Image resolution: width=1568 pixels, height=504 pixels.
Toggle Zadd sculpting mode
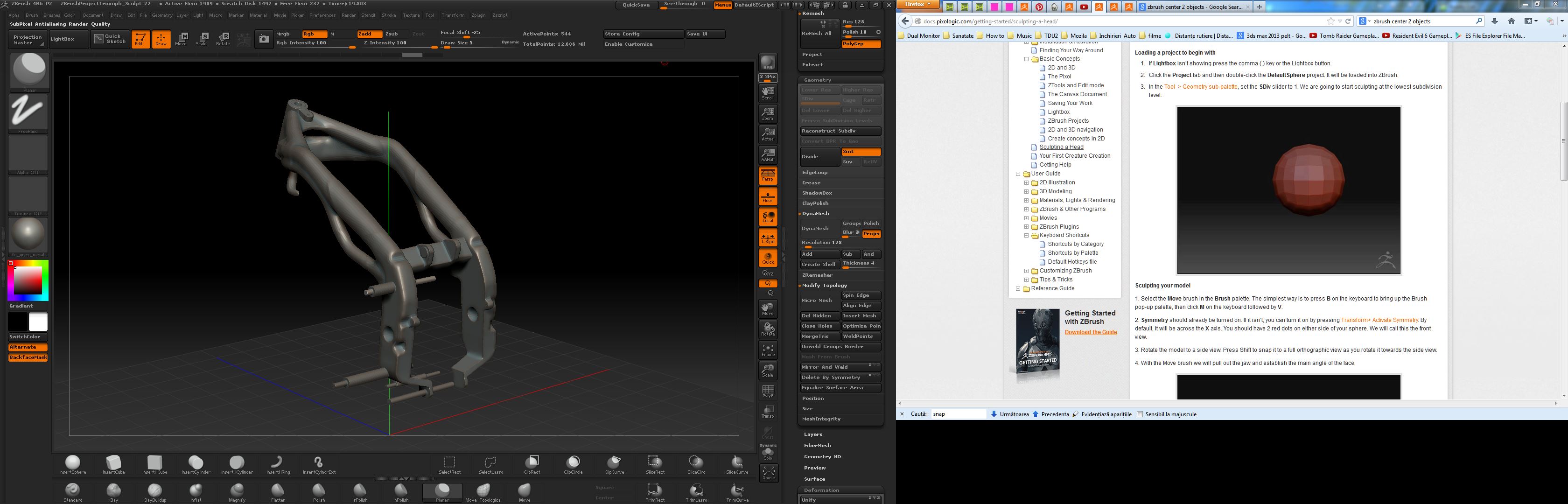tap(370, 34)
